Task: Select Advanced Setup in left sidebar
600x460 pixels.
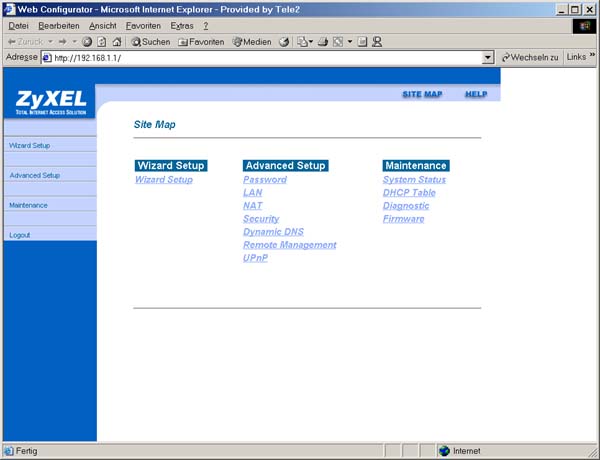Action: pyautogui.click(x=35, y=175)
